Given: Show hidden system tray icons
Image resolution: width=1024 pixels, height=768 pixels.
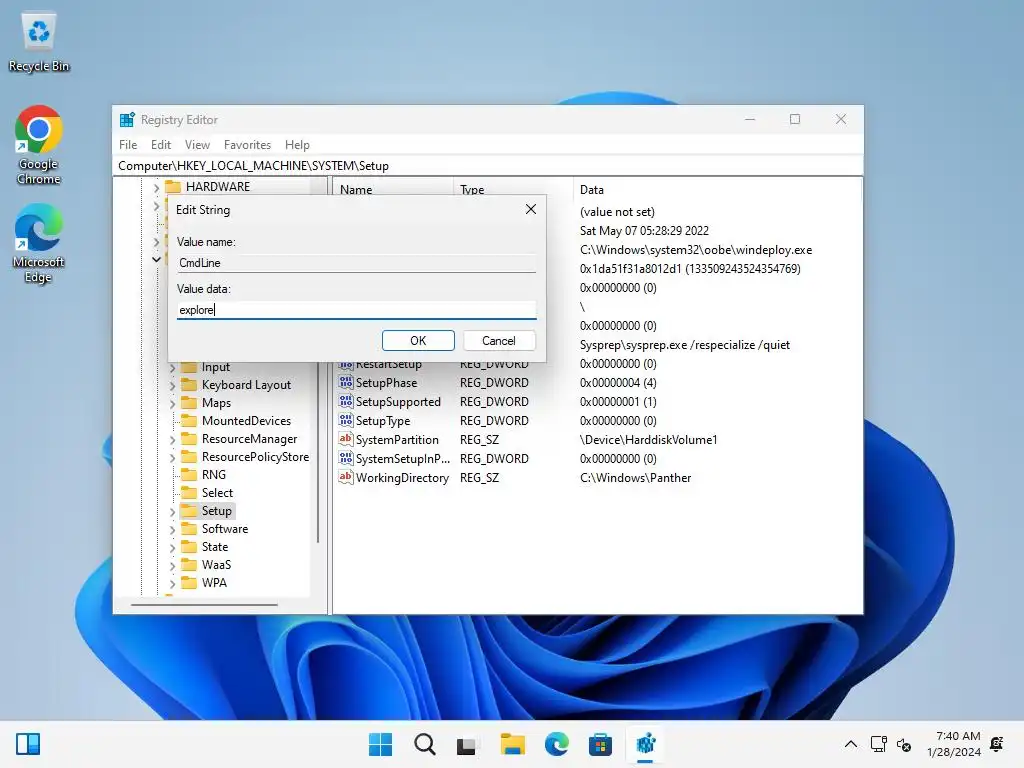Looking at the screenshot, I should pos(851,744).
